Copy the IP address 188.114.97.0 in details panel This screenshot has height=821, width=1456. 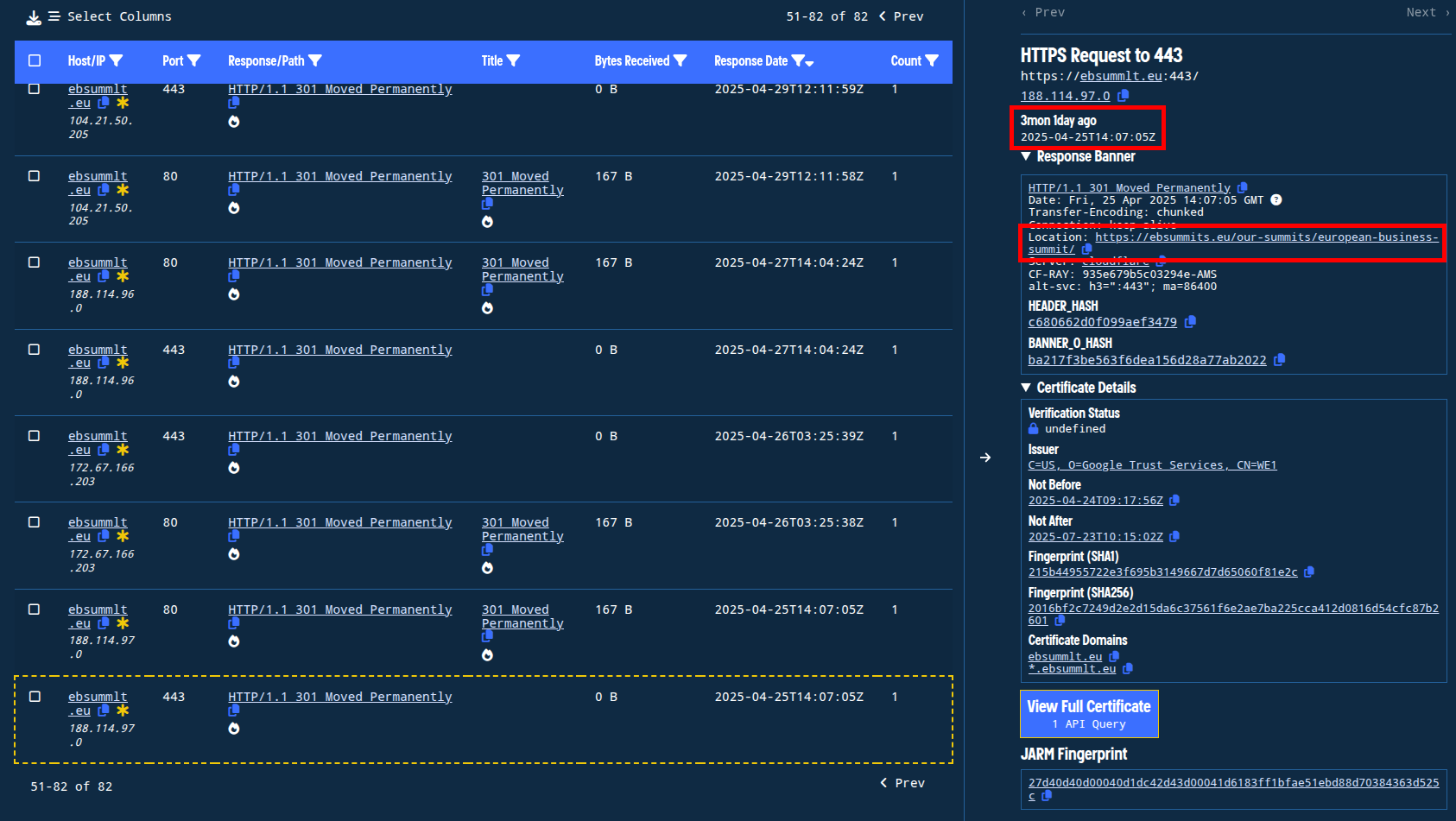(x=1123, y=96)
